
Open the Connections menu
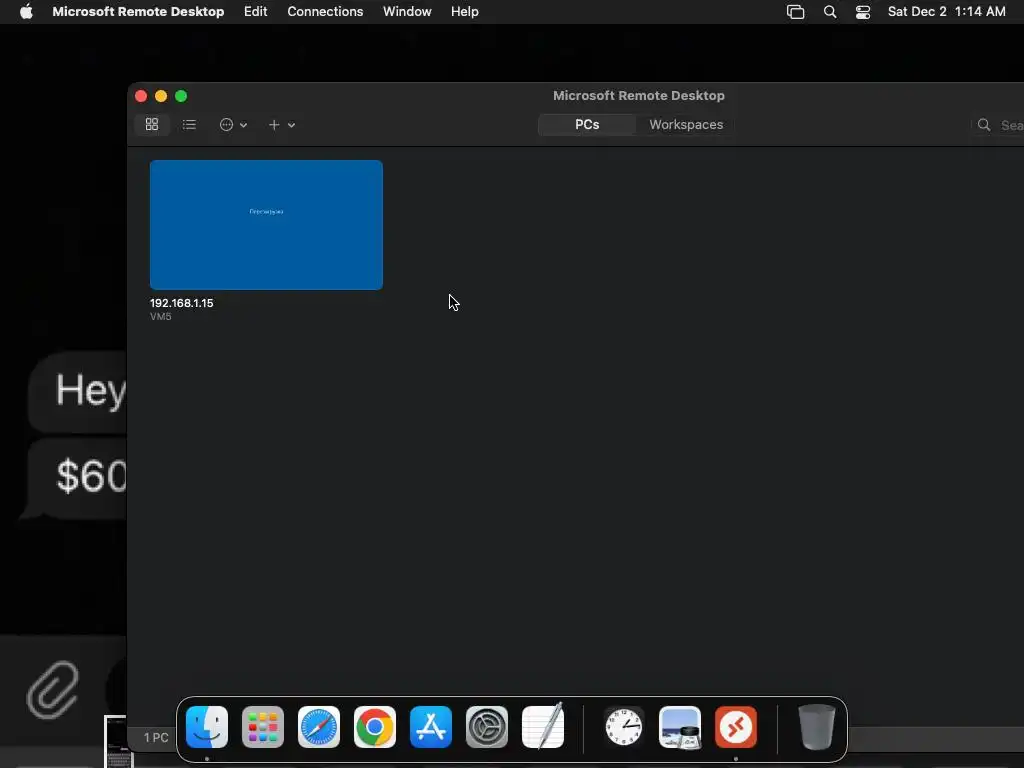[x=325, y=12]
